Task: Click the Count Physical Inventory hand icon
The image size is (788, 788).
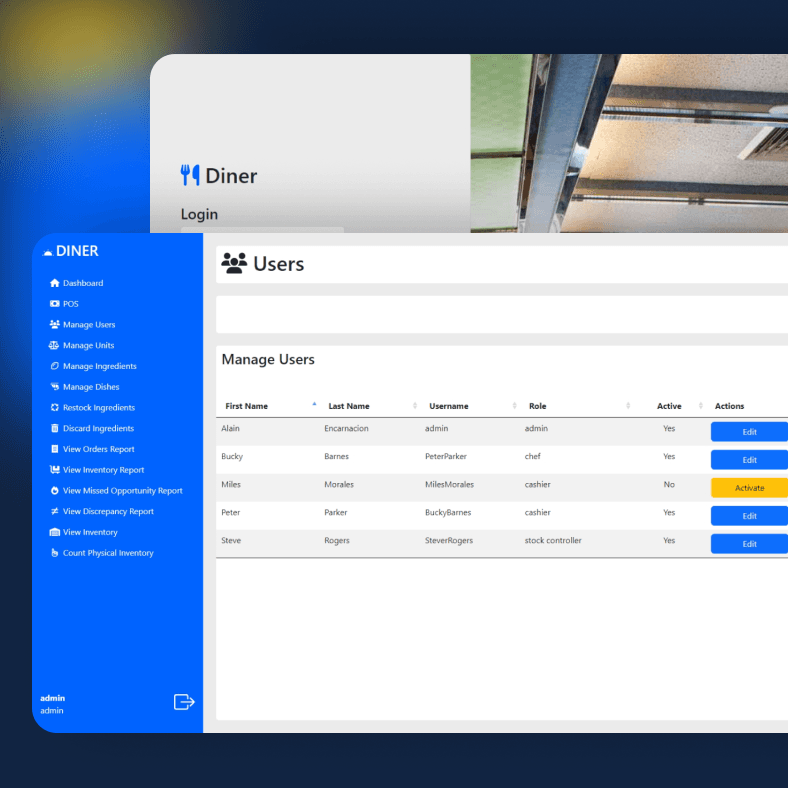Action: click(55, 553)
